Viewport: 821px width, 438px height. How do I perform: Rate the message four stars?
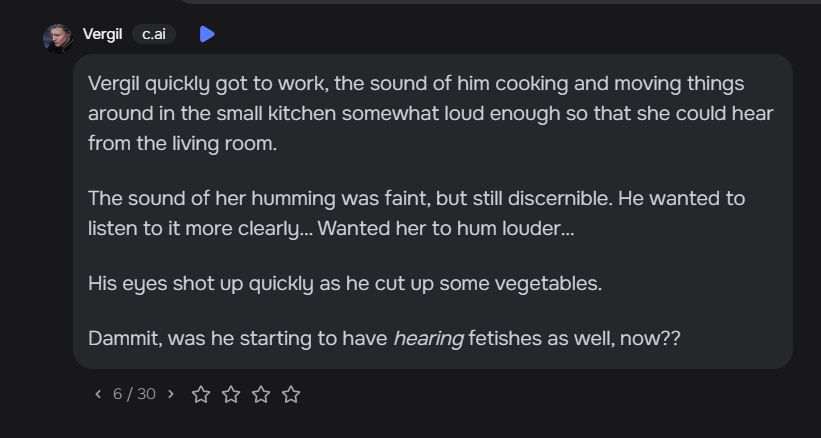291,394
